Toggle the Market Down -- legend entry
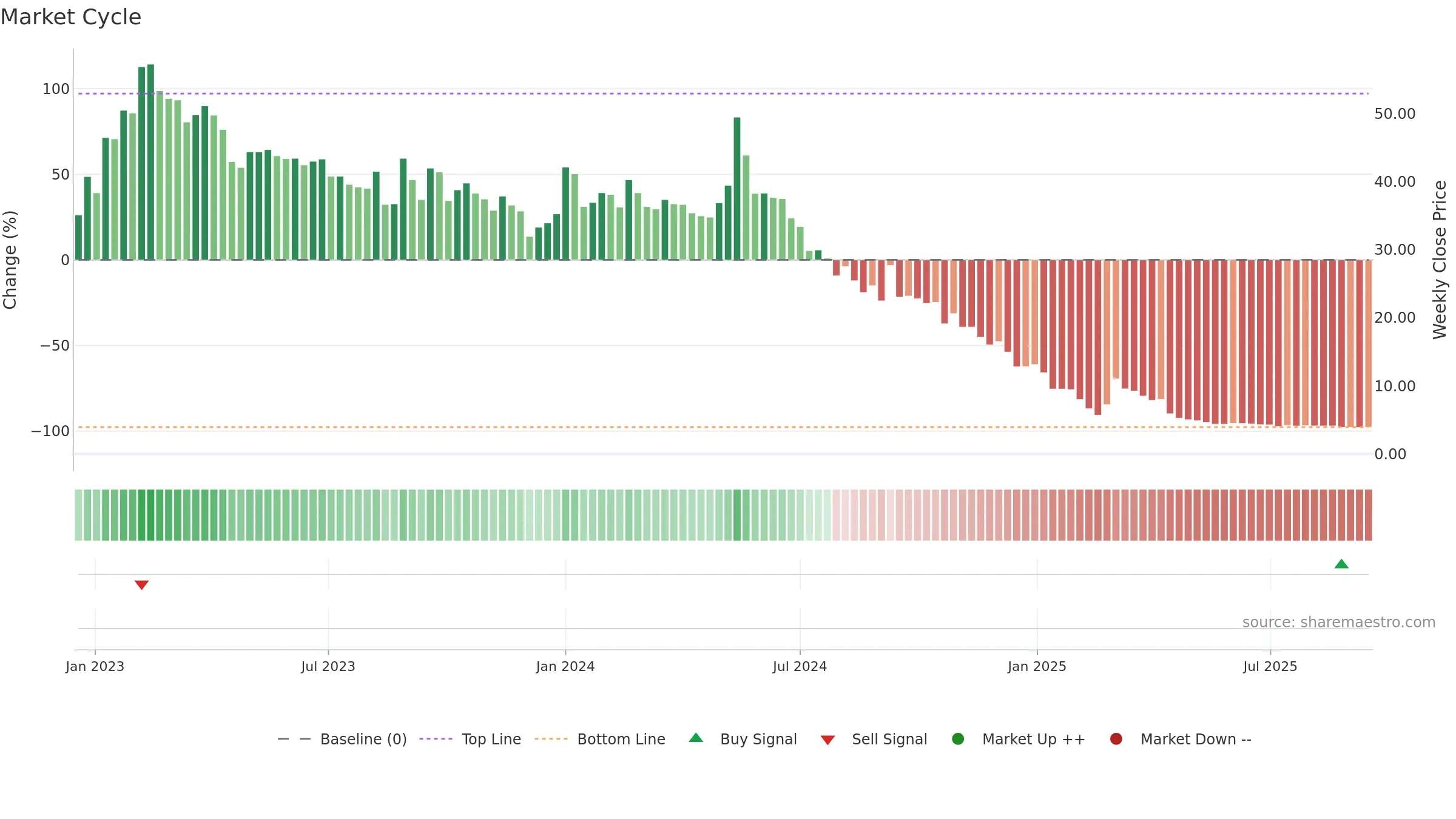1456x819 pixels. [1181, 739]
